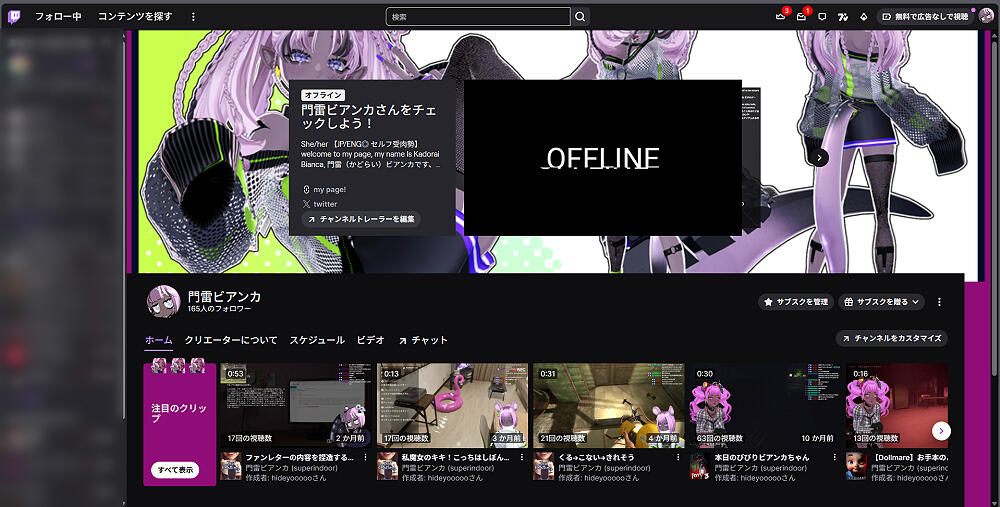1000x507 pixels.
Task: Open clip title 本日のびびりビアンカちゃん
Action: pyautogui.click(x=761, y=457)
